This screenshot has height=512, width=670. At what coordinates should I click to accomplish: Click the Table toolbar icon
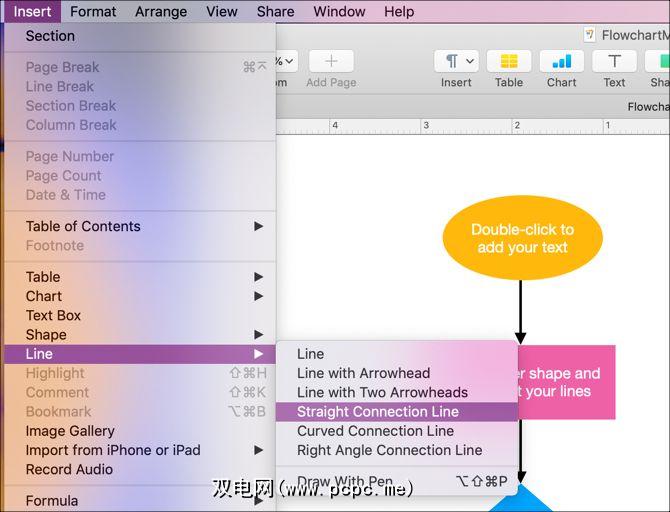pyautogui.click(x=509, y=61)
